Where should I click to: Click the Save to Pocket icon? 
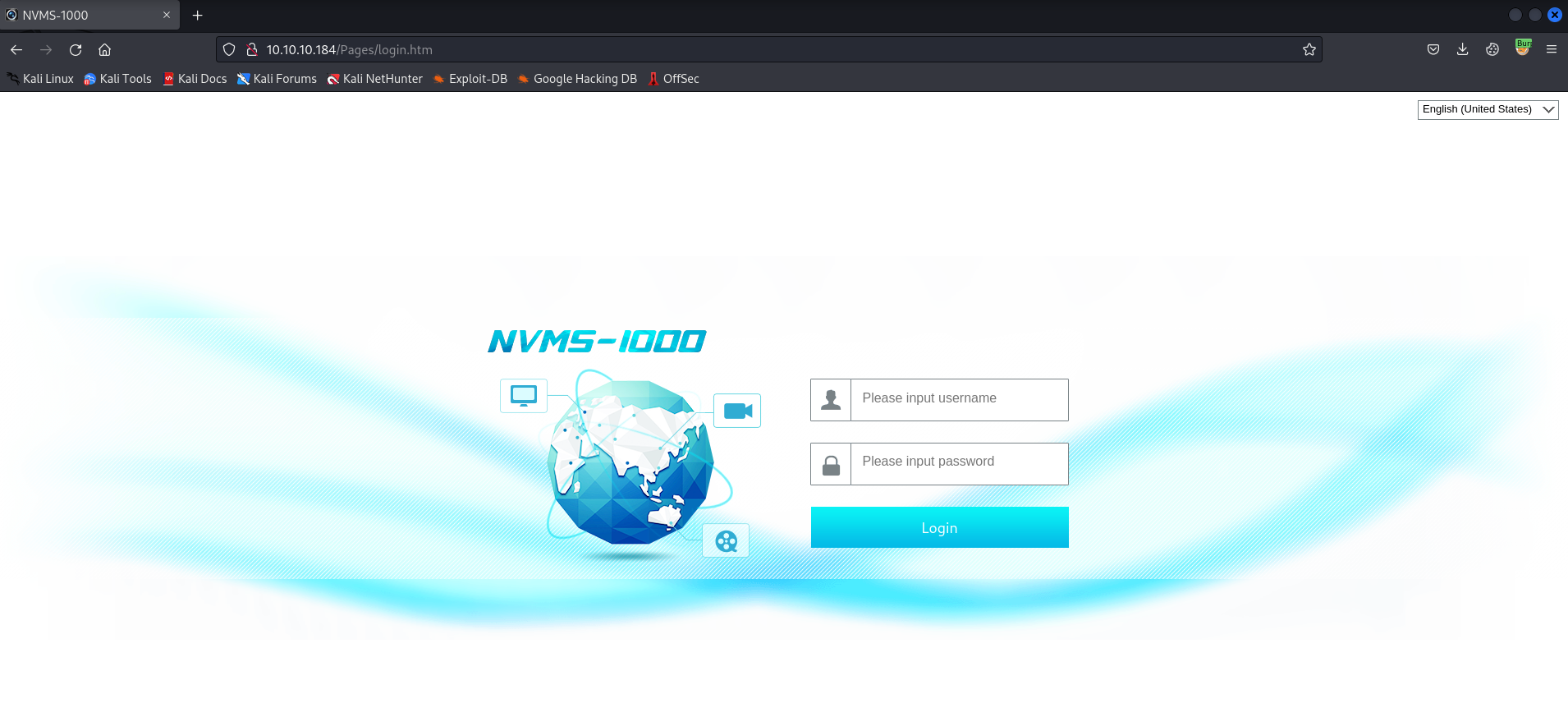coord(1433,50)
